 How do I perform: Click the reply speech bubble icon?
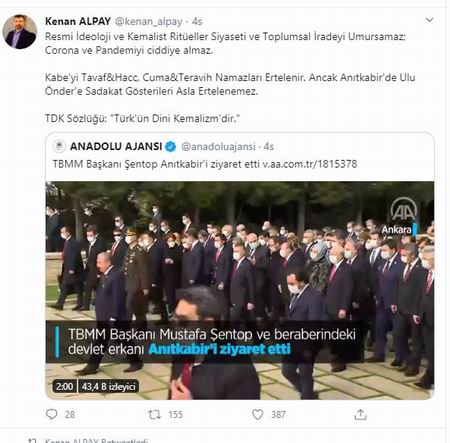[51, 414]
